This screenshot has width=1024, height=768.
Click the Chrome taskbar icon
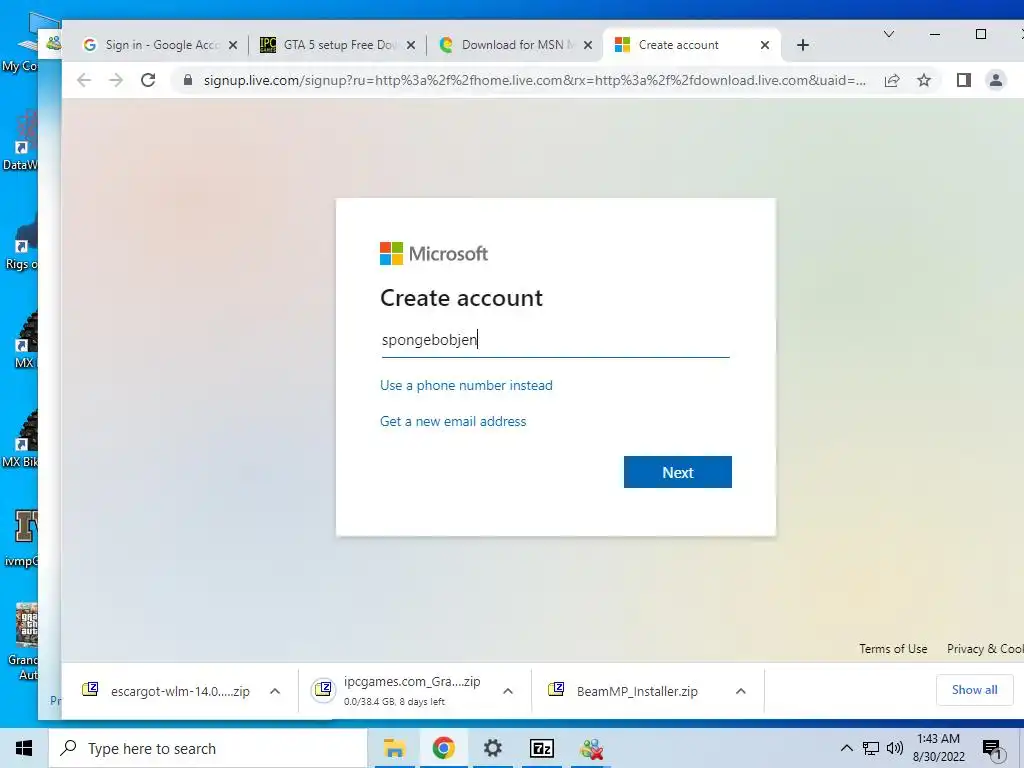pyautogui.click(x=443, y=748)
